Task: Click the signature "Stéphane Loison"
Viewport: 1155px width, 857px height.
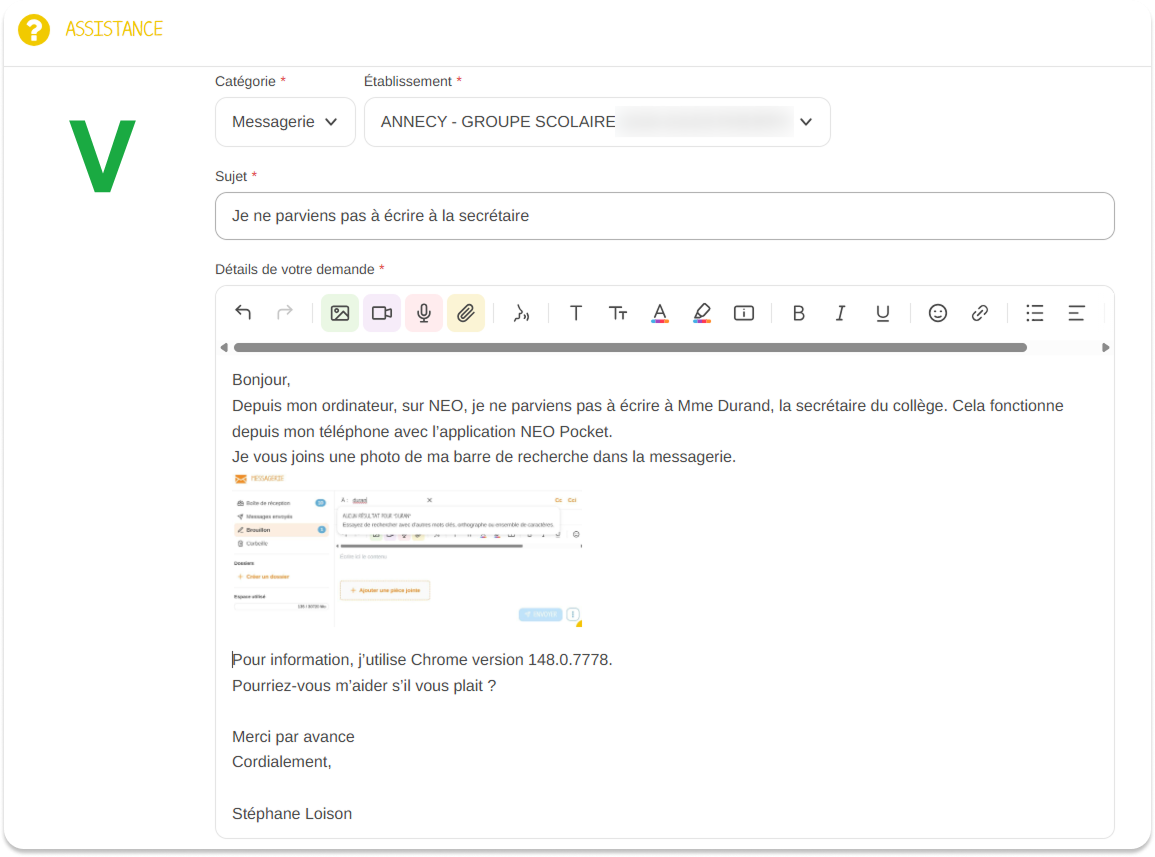Action: [x=292, y=814]
